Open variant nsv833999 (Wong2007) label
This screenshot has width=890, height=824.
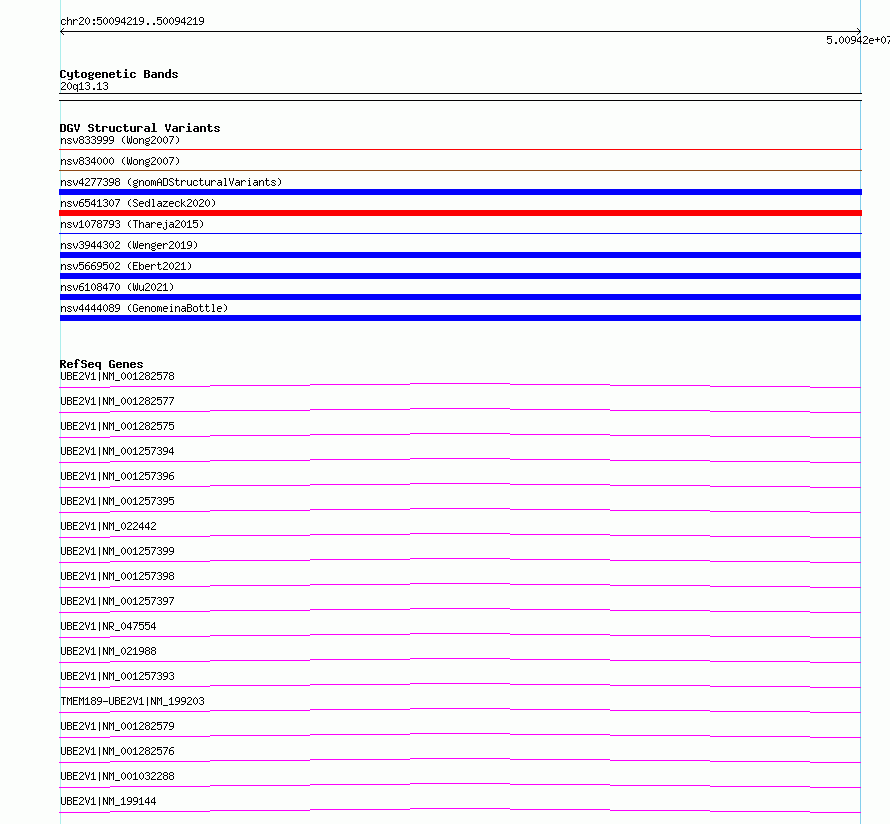120,140
